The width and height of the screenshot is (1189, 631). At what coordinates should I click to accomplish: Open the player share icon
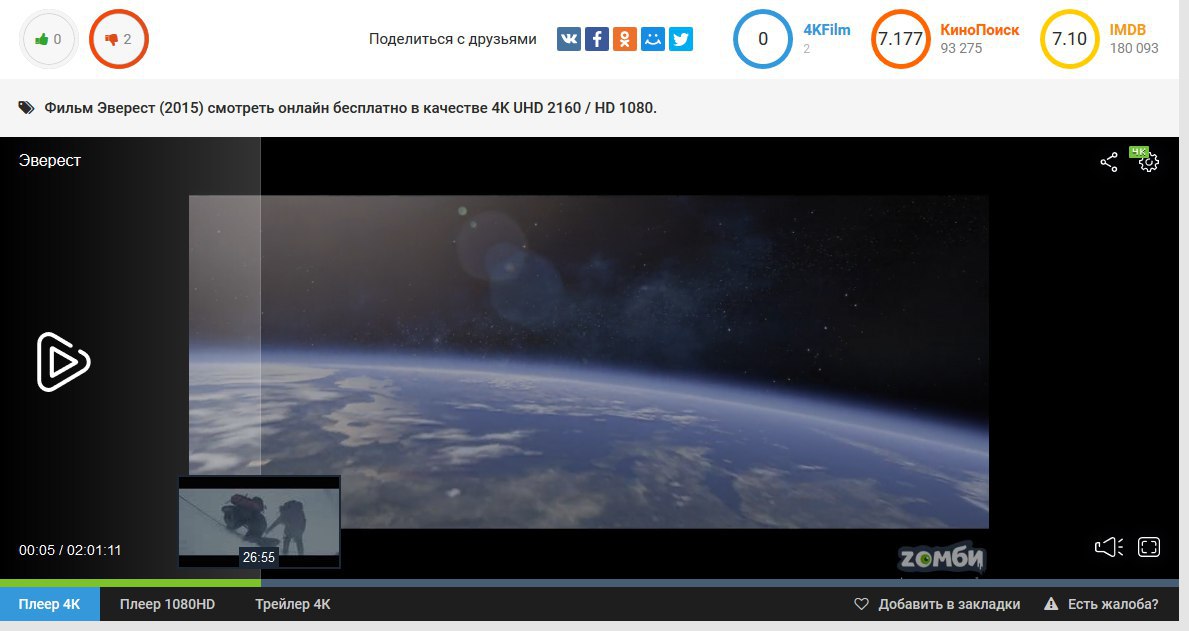click(1109, 162)
